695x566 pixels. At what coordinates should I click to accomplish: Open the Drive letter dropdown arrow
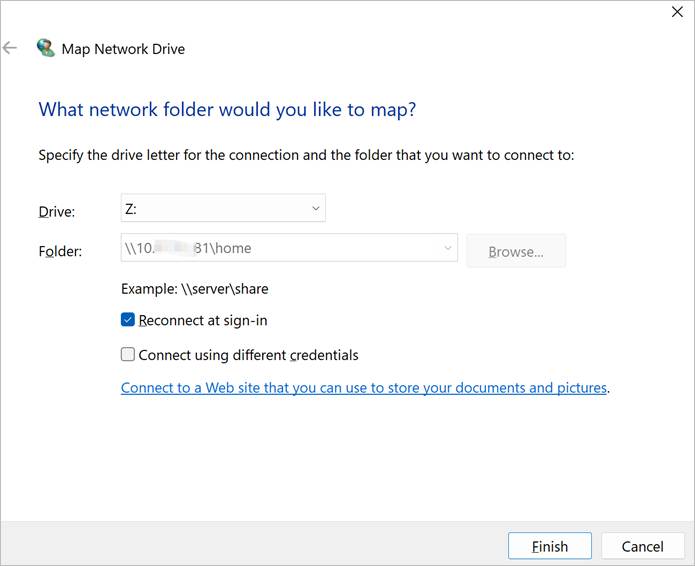[x=315, y=209]
